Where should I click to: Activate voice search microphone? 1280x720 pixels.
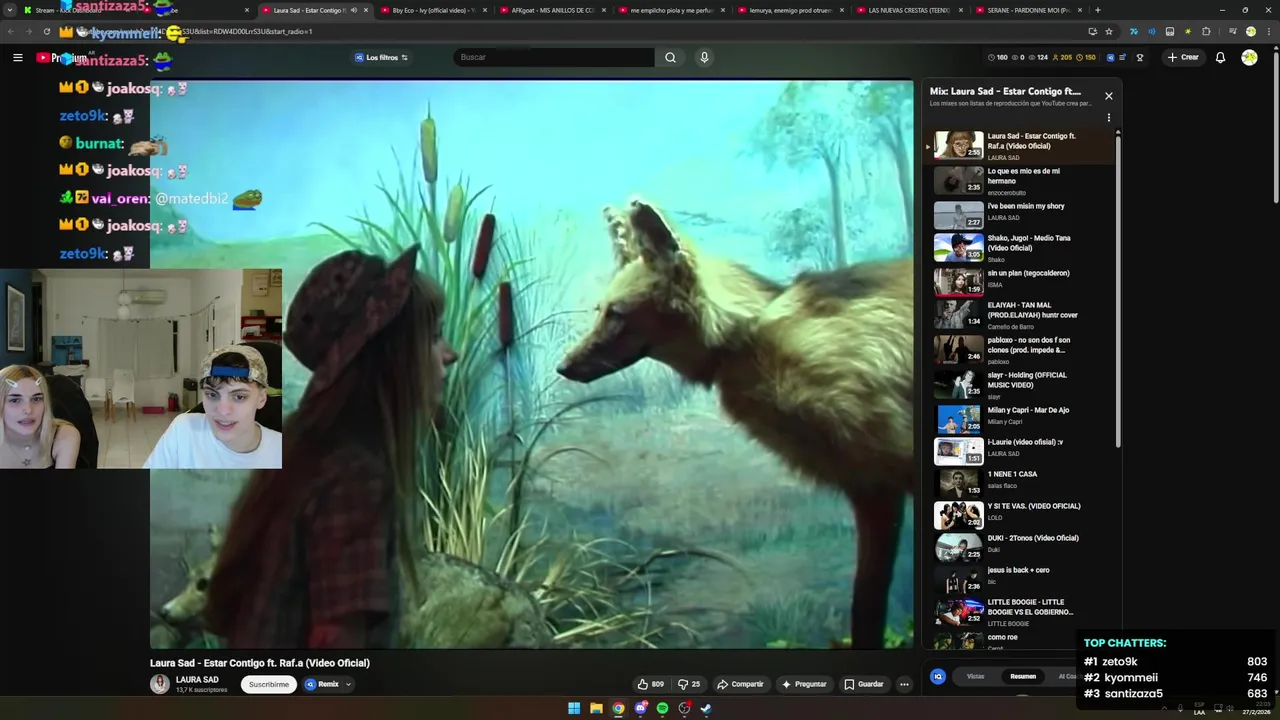pyautogui.click(x=704, y=58)
